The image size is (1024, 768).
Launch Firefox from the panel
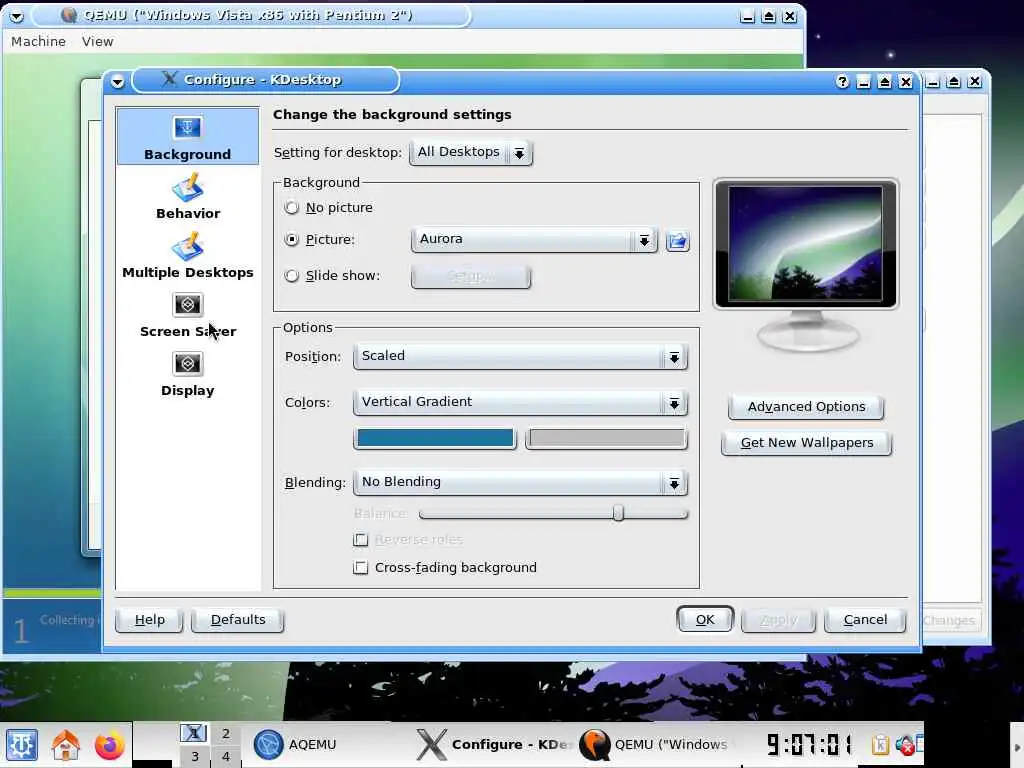tap(109, 745)
